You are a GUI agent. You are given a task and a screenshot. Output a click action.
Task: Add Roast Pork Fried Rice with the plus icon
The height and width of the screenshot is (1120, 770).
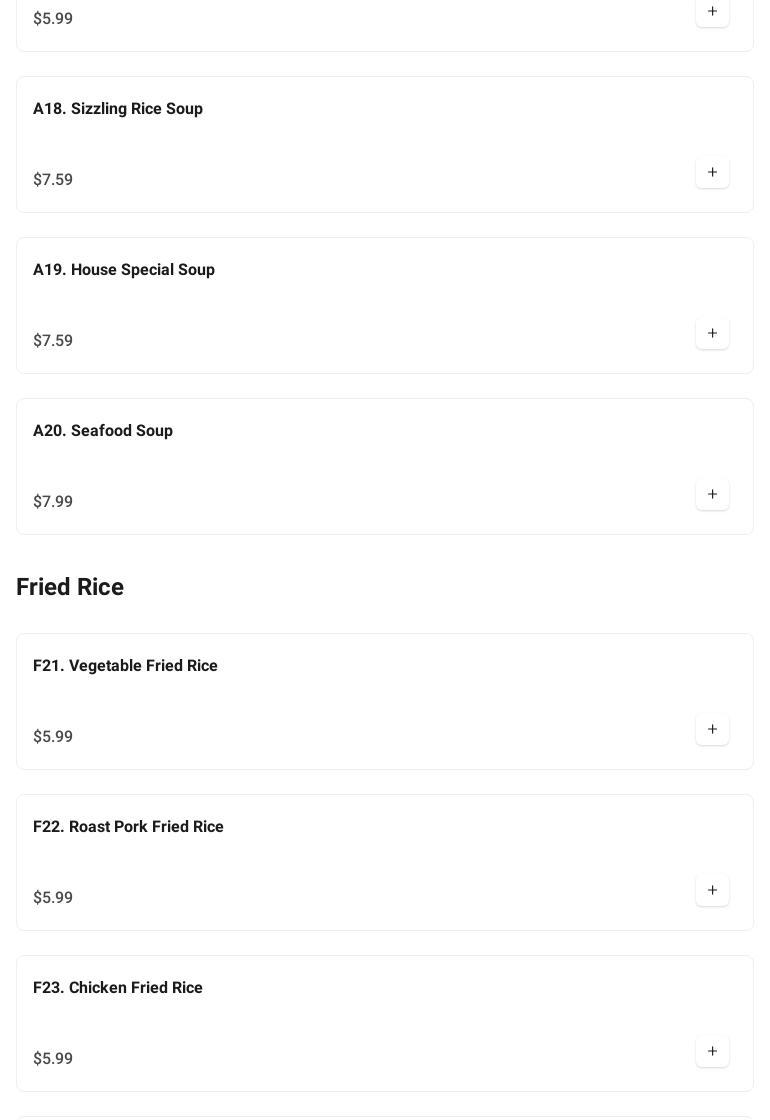point(712,891)
